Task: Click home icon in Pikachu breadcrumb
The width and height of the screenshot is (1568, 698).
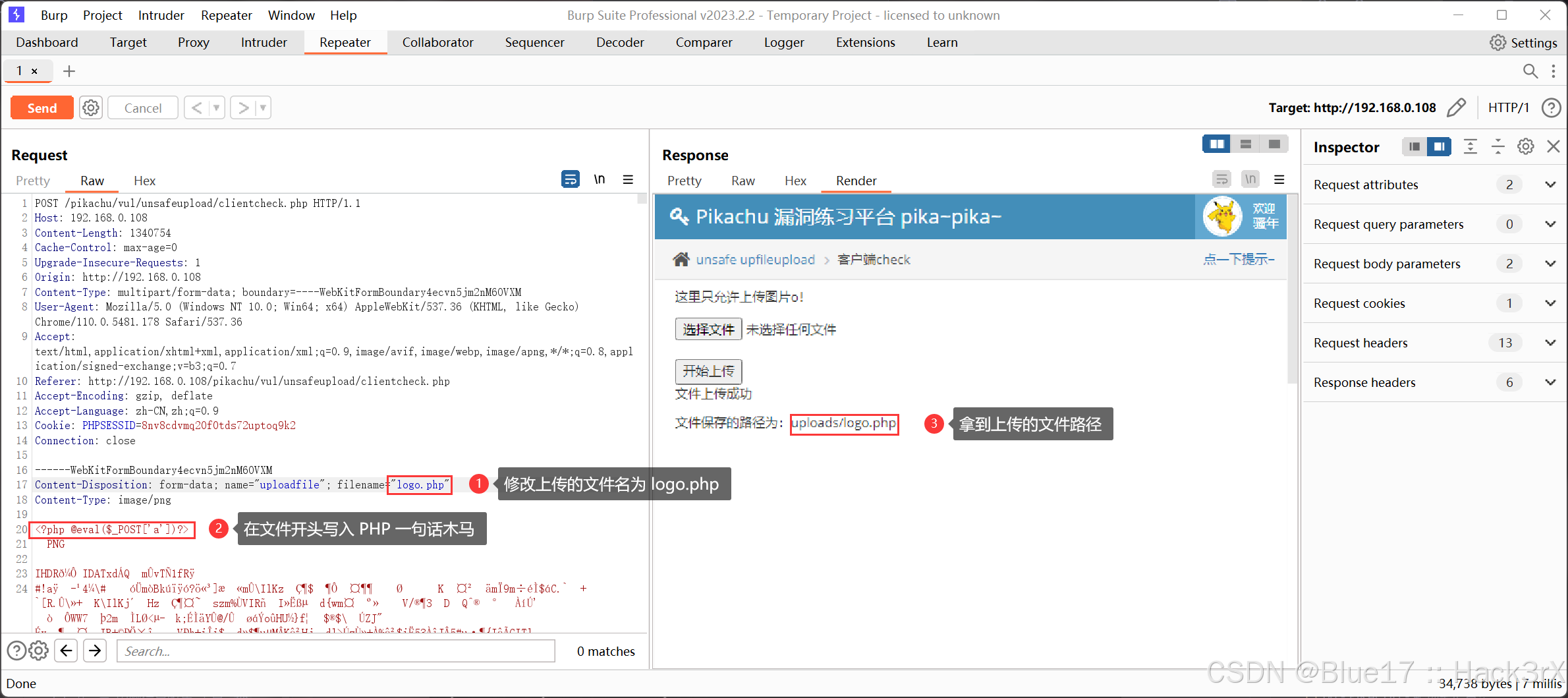Action: [681, 259]
